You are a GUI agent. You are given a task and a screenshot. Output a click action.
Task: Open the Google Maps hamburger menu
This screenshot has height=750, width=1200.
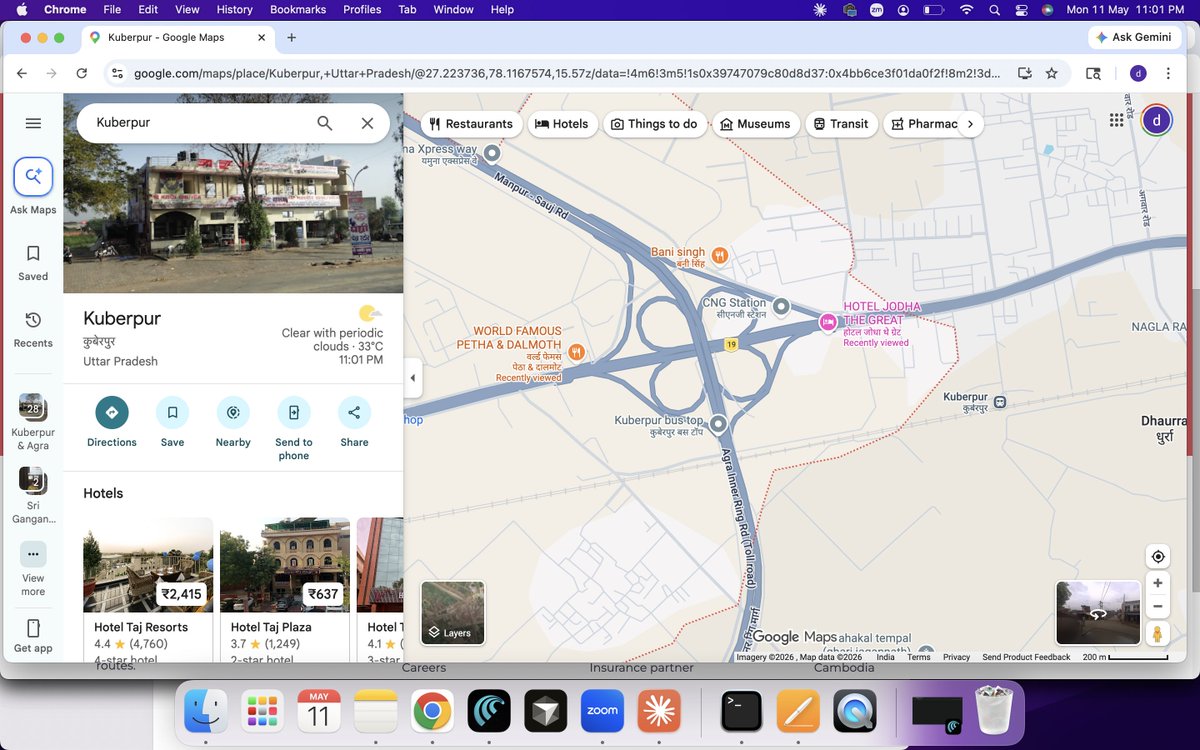click(33, 123)
